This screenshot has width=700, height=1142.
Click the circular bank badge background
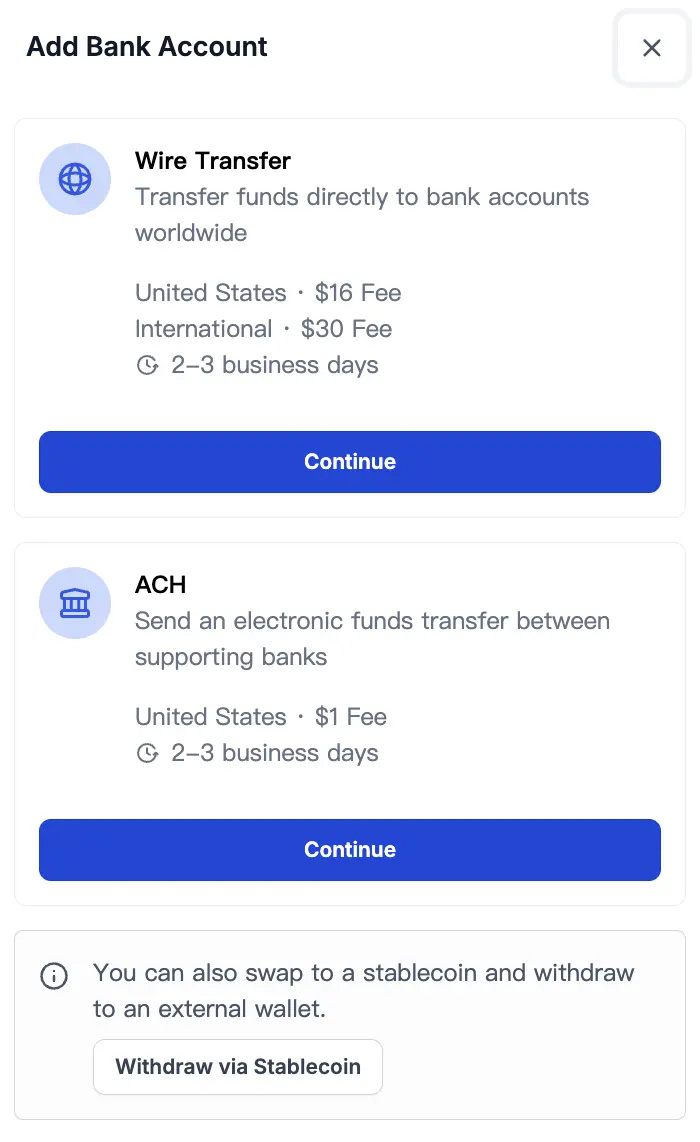click(x=75, y=603)
